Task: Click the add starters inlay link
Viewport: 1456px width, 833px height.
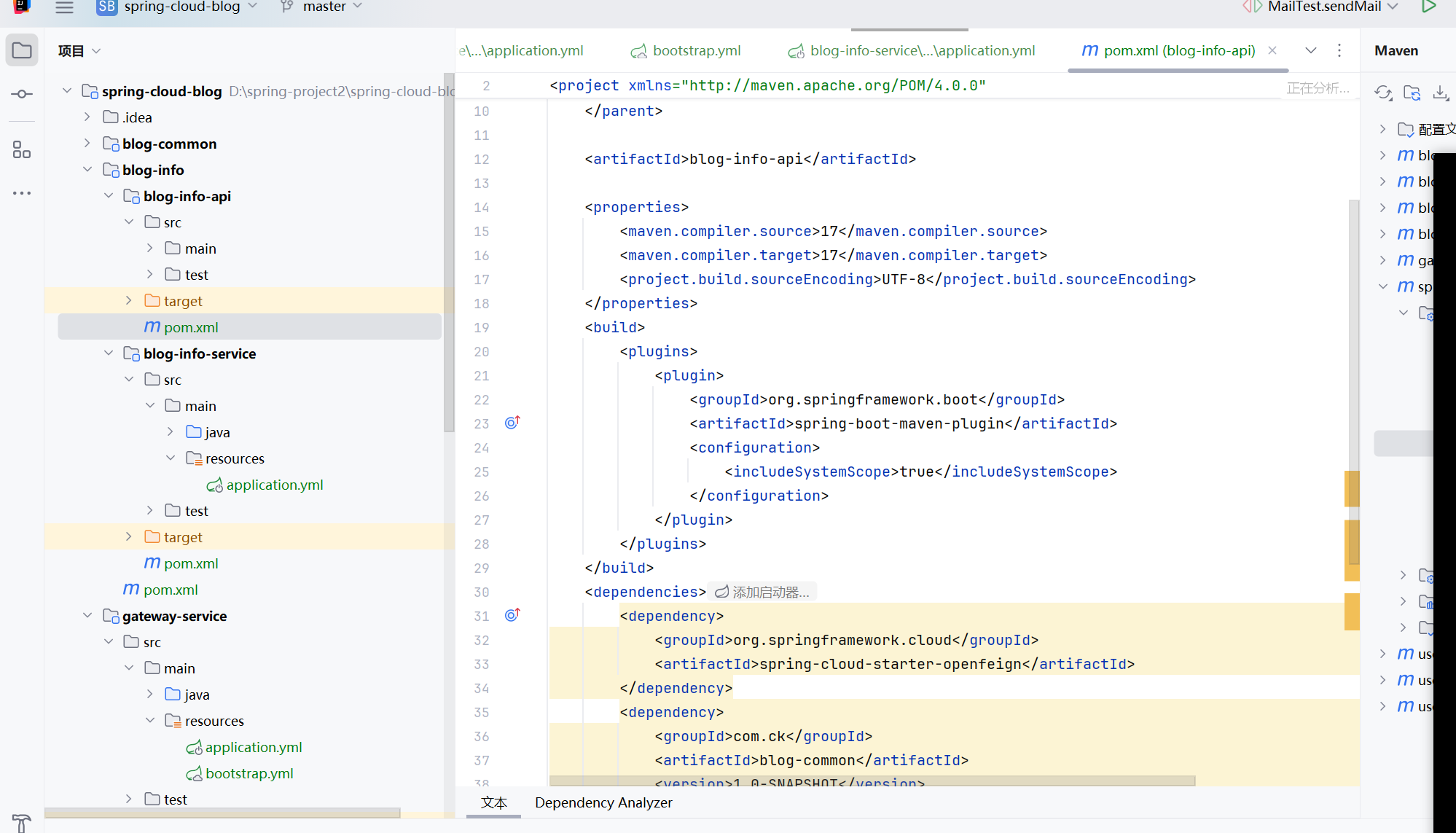Action: (763, 593)
